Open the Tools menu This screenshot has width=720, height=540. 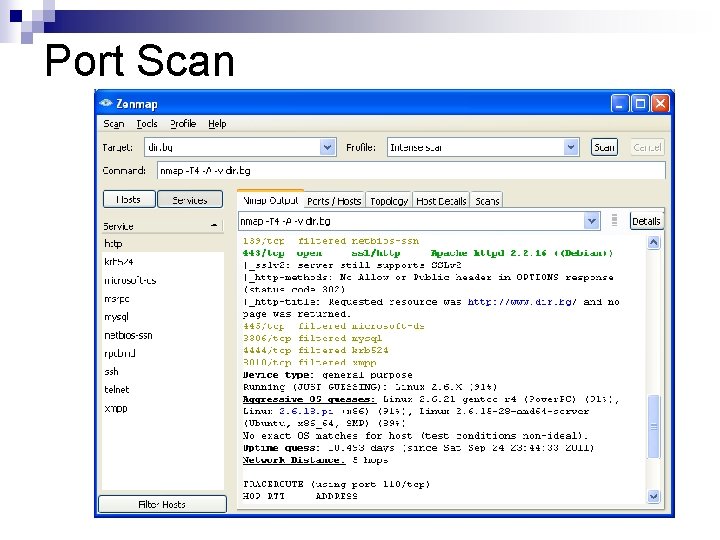[x=147, y=124]
